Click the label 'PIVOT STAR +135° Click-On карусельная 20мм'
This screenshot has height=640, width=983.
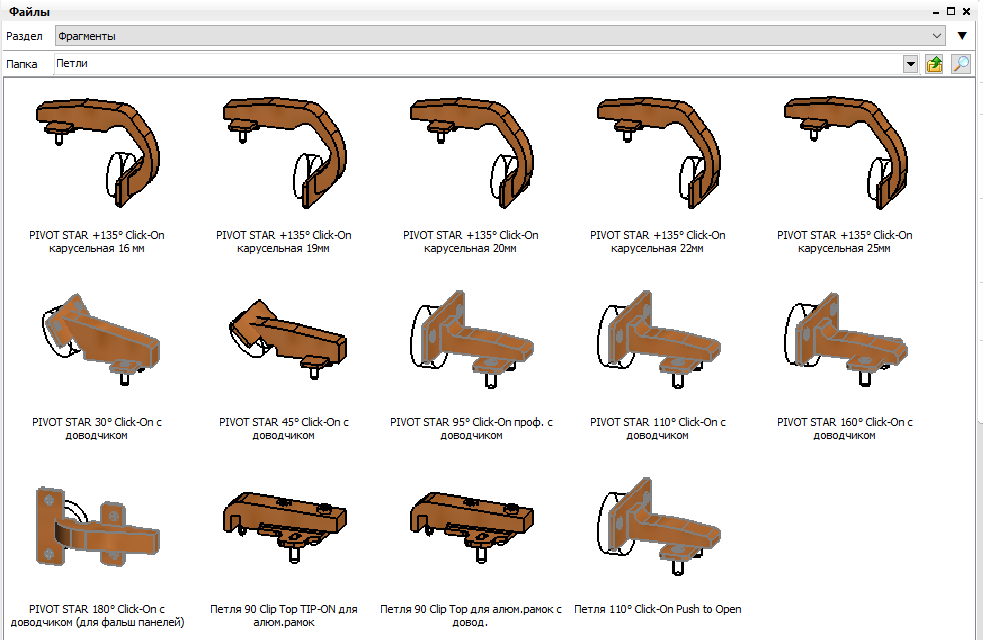click(470, 241)
